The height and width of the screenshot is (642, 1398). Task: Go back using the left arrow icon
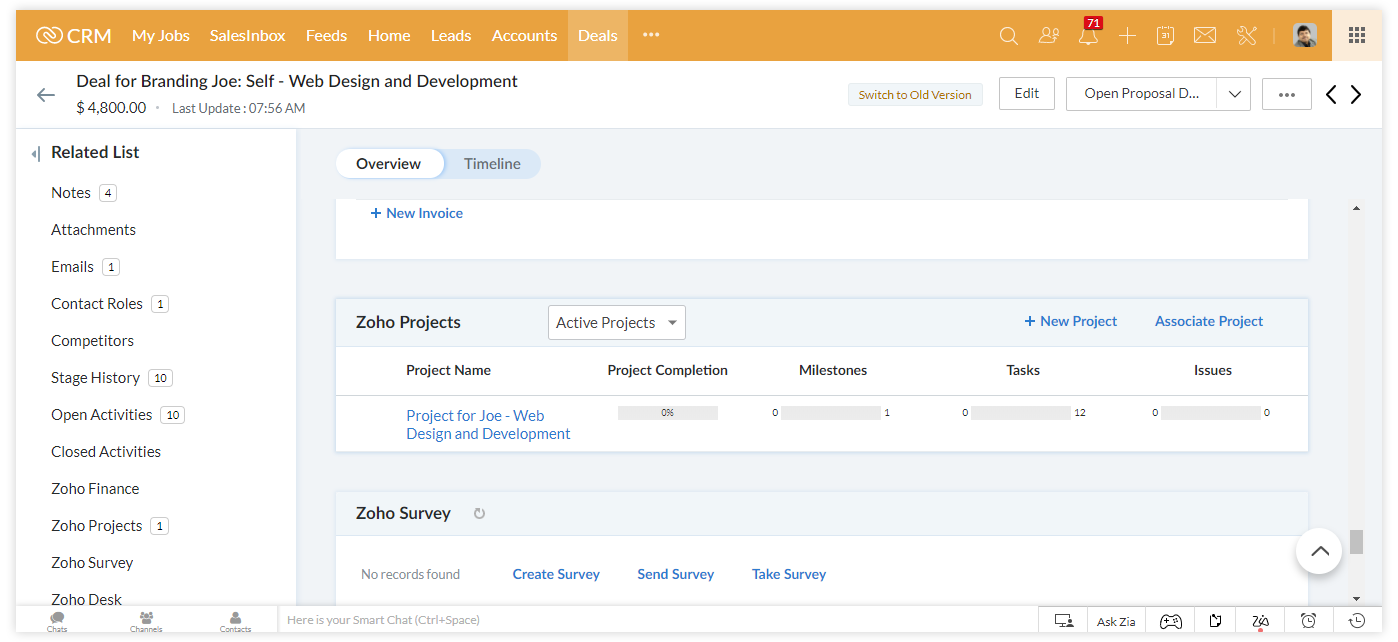point(46,95)
